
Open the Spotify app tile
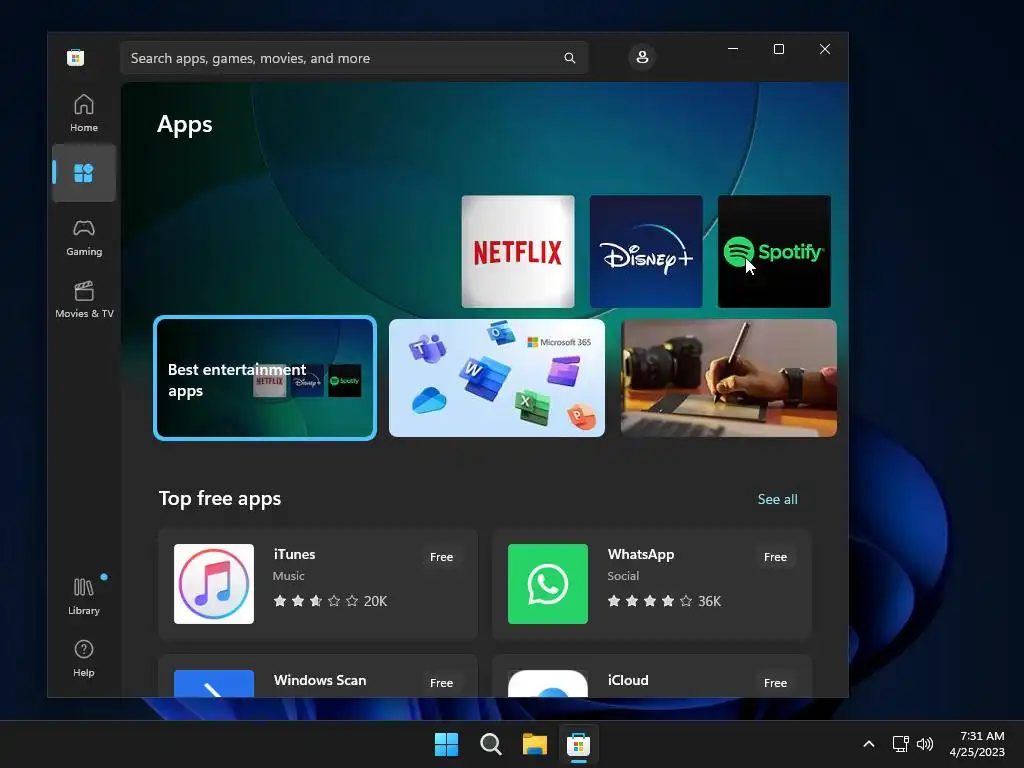point(774,251)
